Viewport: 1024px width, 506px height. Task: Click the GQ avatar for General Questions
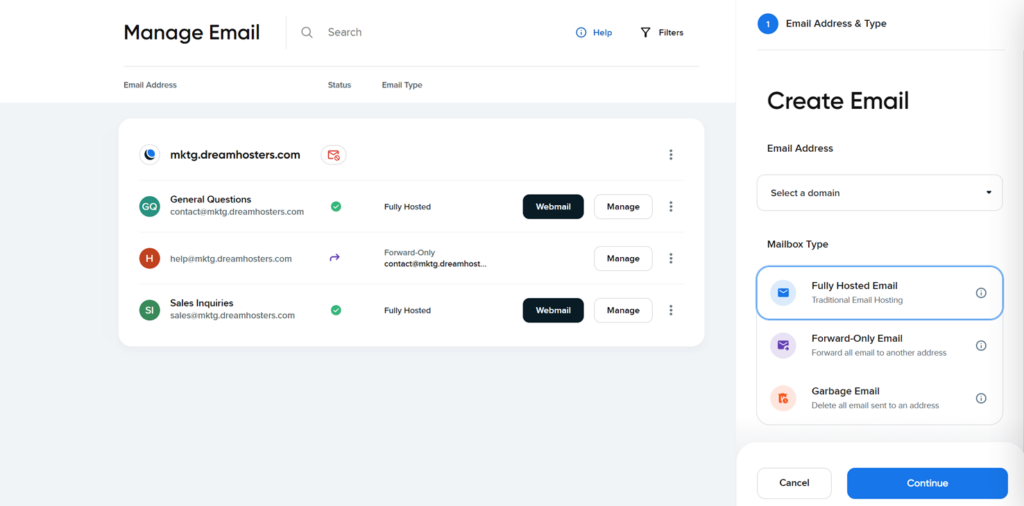point(150,206)
